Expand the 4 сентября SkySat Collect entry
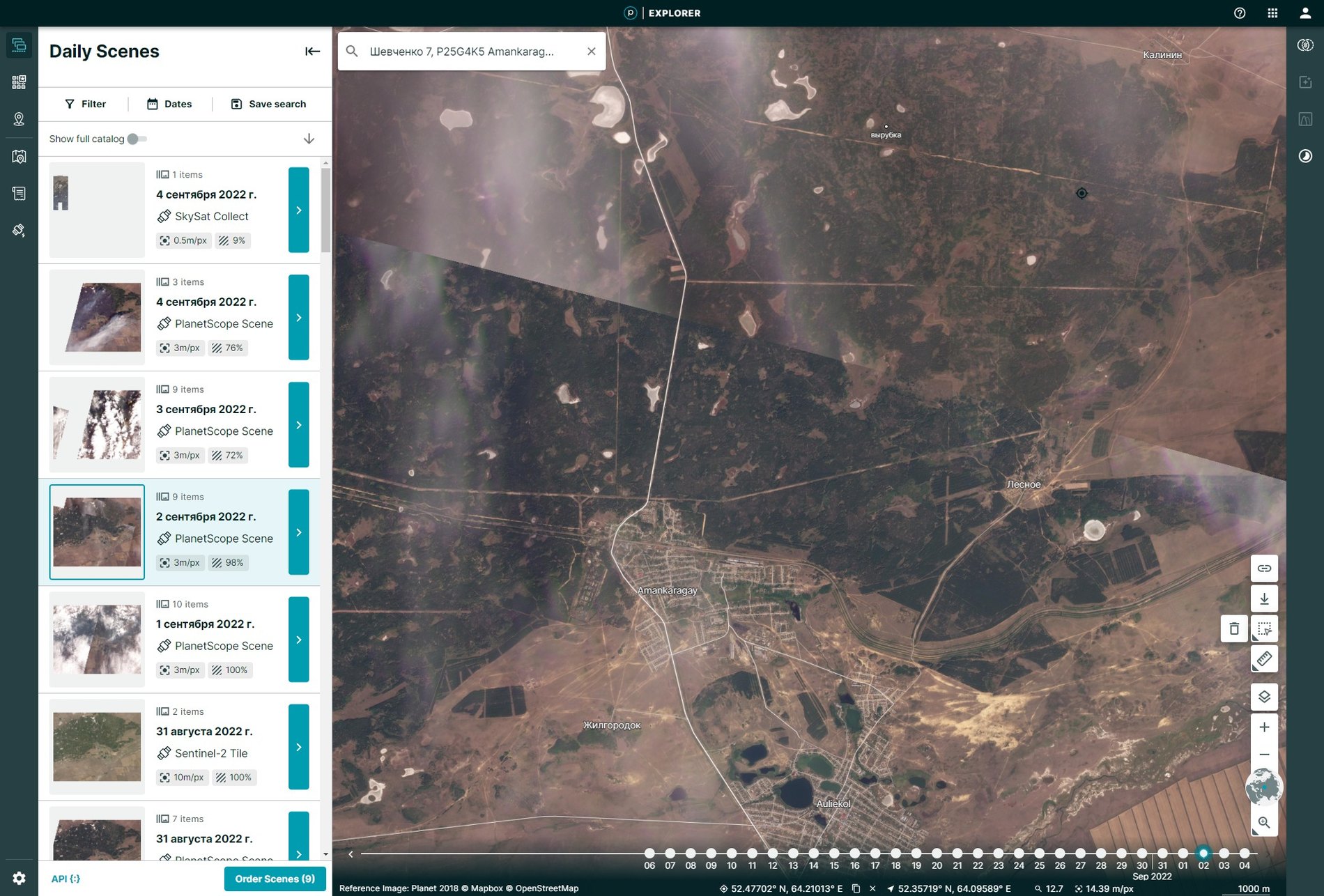Image resolution: width=1324 pixels, height=896 pixels. 299,210
